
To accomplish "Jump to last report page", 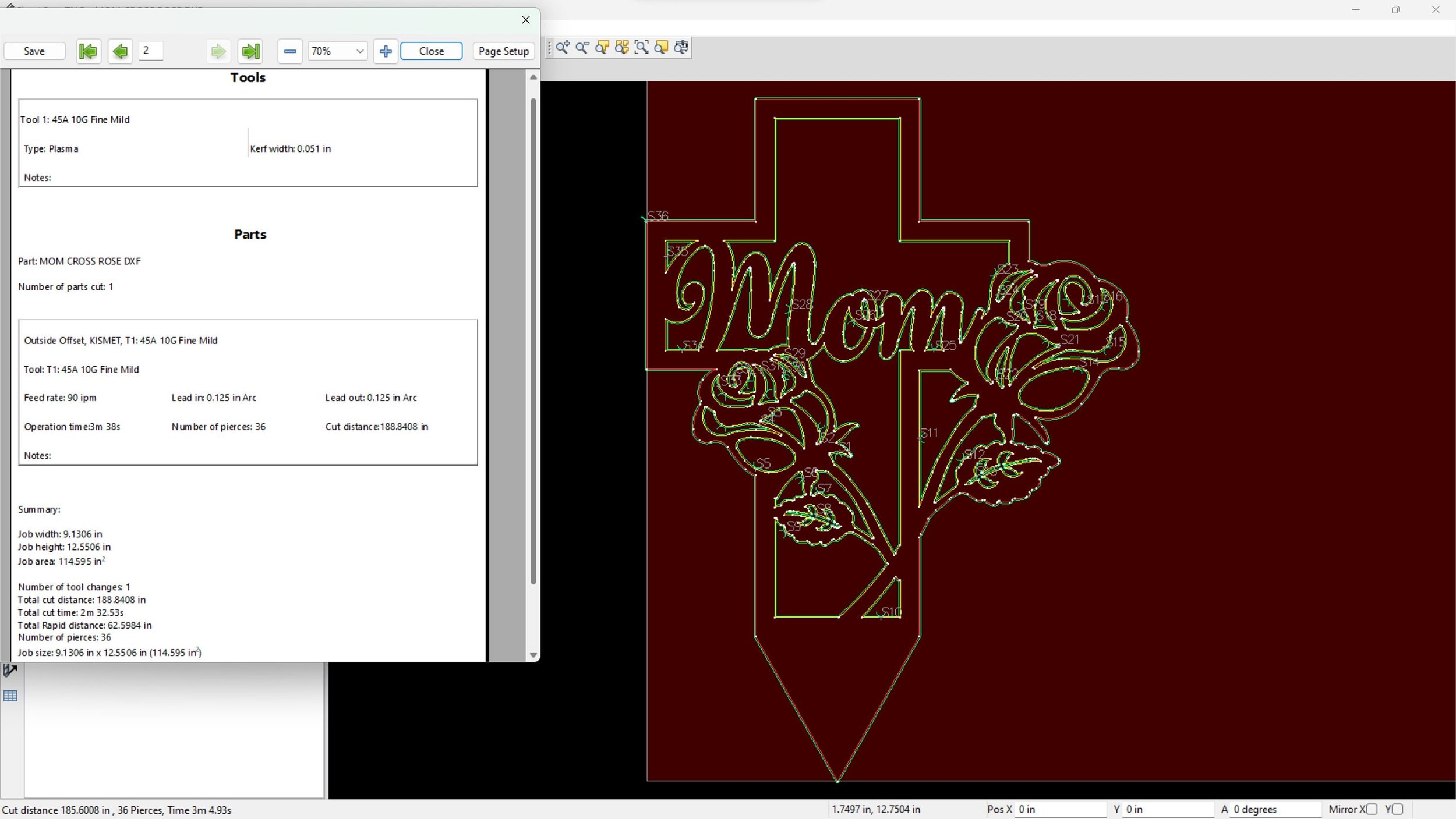I will [250, 51].
